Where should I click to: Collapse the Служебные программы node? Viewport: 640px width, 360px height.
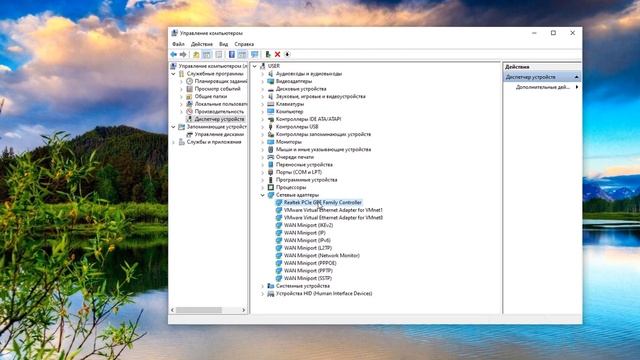pyautogui.click(x=173, y=74)
